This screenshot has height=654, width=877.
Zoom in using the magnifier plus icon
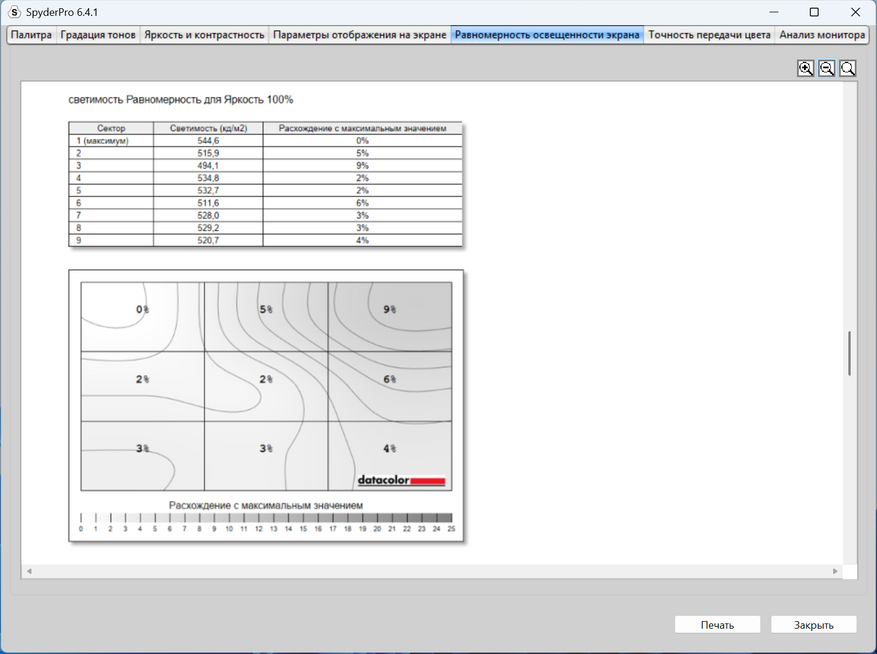pos(805,69)
